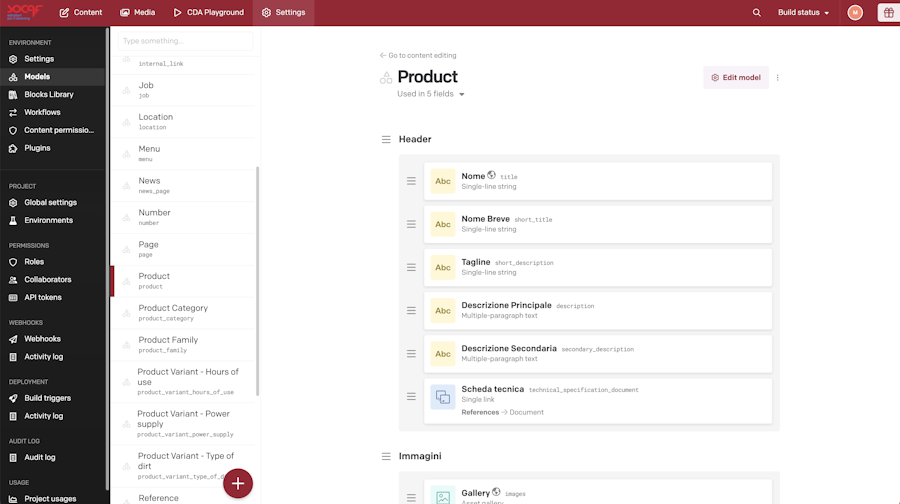
Task: Grab the drag handle of Immagini fieldset
Action: coord(386,456)
